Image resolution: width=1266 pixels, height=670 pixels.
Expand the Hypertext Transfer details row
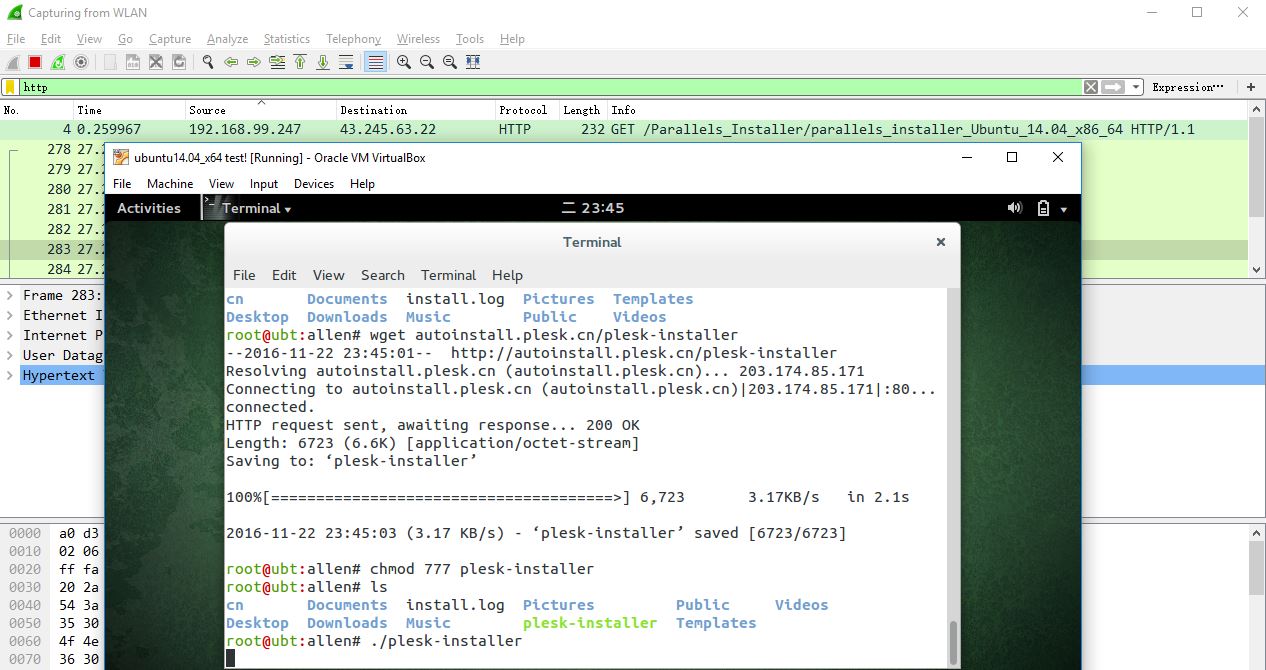point(9,375)
